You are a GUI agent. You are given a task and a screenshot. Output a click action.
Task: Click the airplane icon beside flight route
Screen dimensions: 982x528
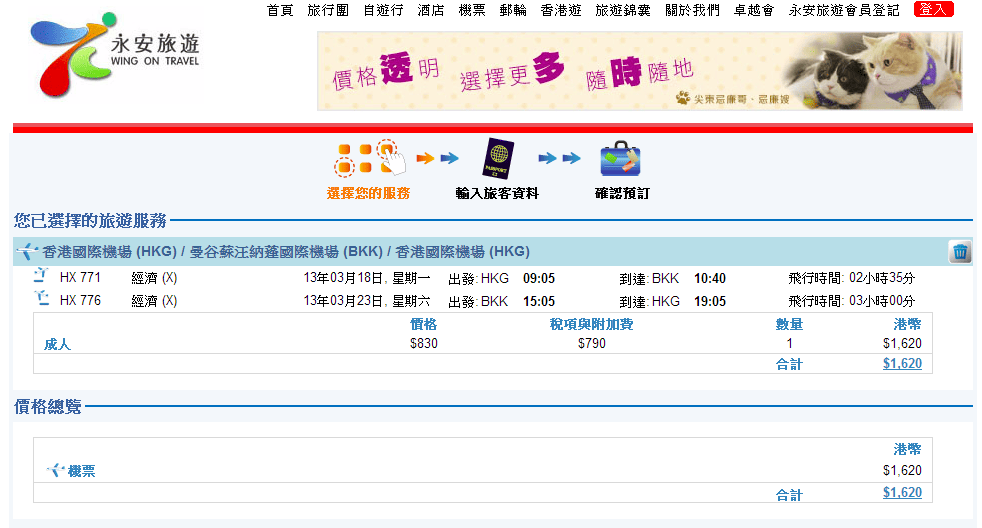point(27,252)
